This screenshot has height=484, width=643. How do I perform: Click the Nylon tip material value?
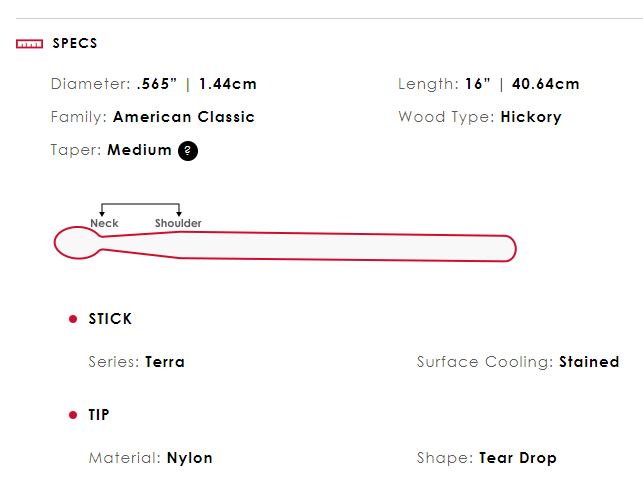[190, 458]
